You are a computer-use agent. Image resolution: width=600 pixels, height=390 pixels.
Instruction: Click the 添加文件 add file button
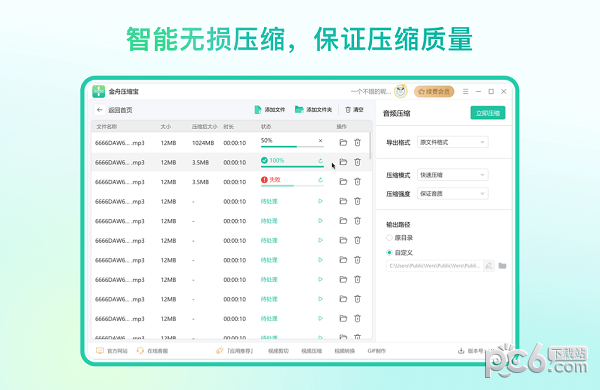[270, 110]
